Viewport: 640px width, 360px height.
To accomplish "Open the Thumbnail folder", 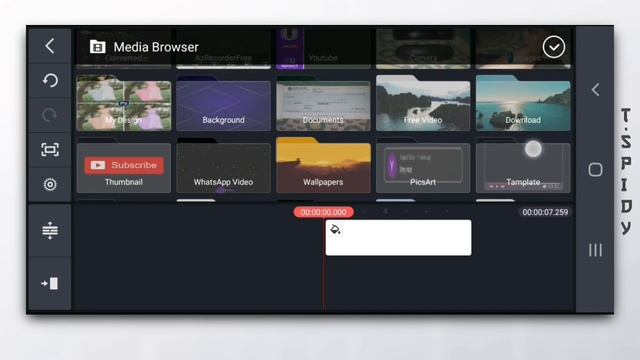I will coord(124,166).
